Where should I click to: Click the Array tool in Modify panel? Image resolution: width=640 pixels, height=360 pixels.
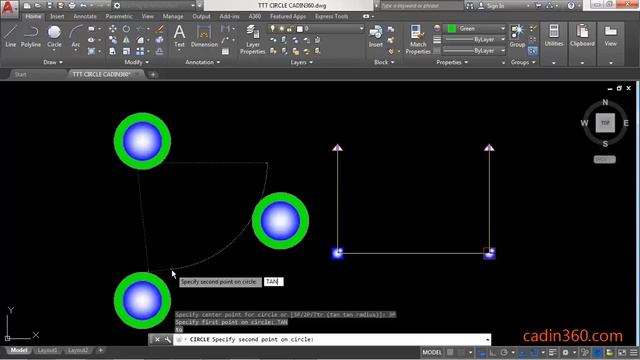[x=140, y=51]
